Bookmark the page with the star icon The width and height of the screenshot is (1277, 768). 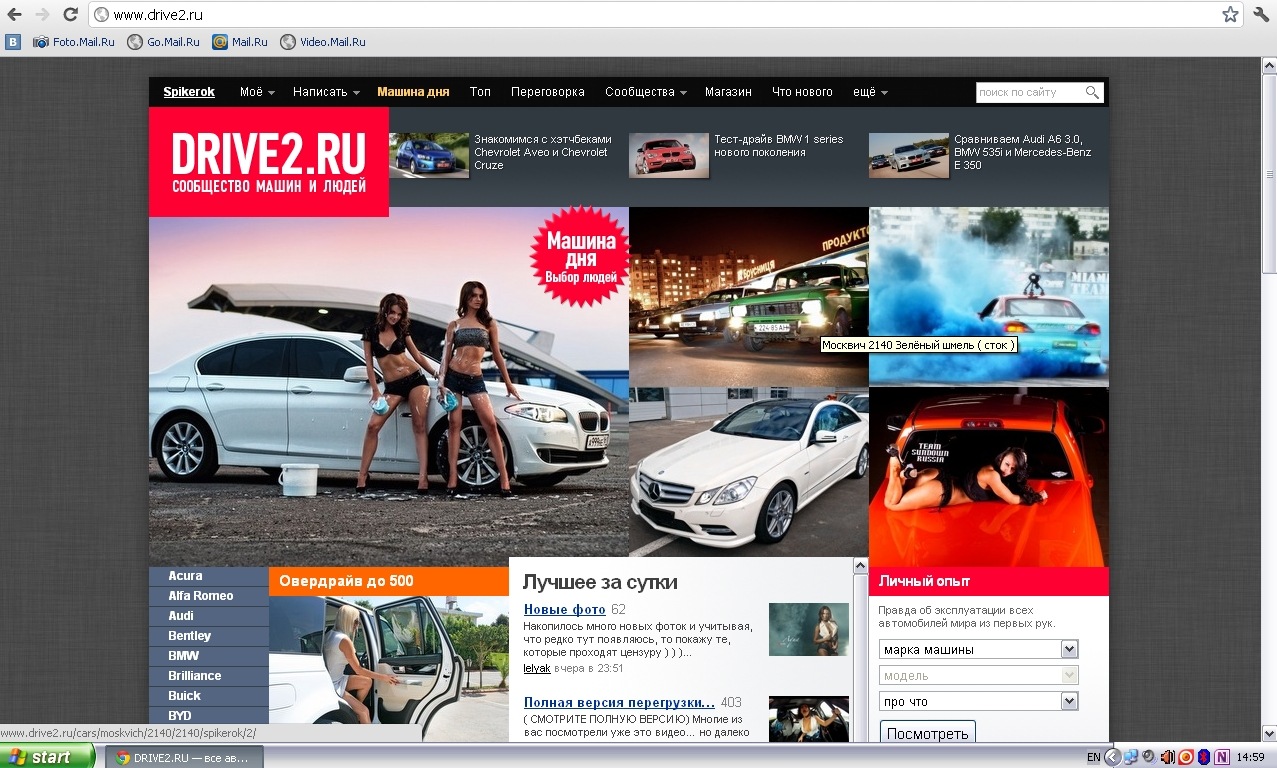[x=1230, y=14]
